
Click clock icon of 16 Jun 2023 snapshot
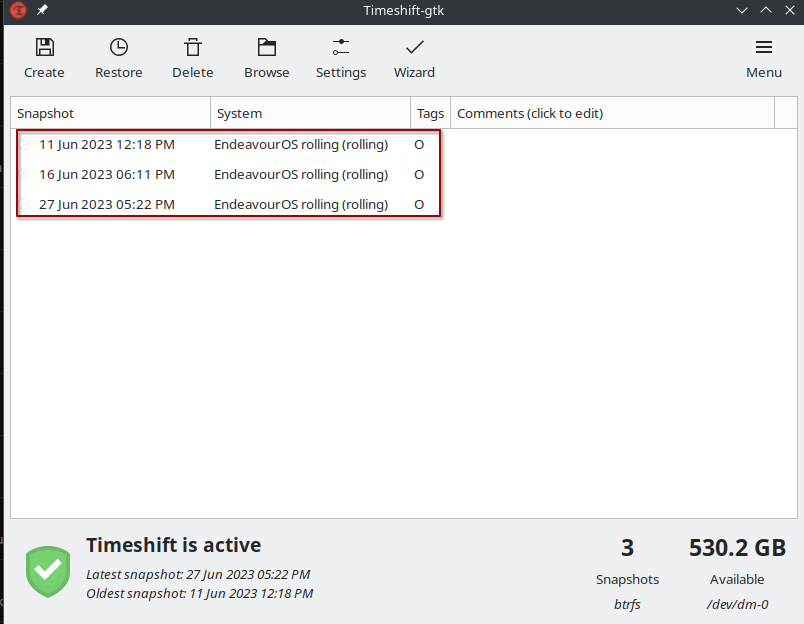25,174
